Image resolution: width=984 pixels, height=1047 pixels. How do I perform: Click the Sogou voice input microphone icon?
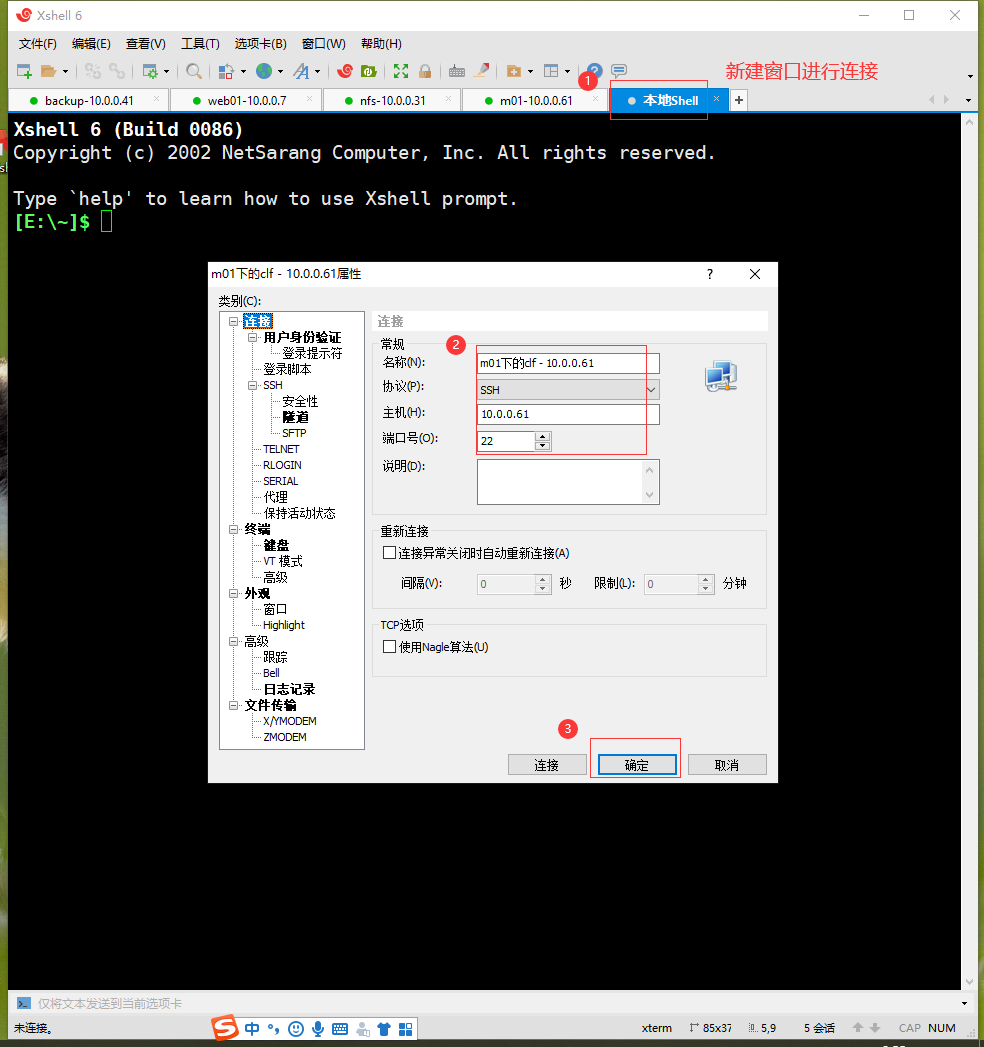[318, 1028]
